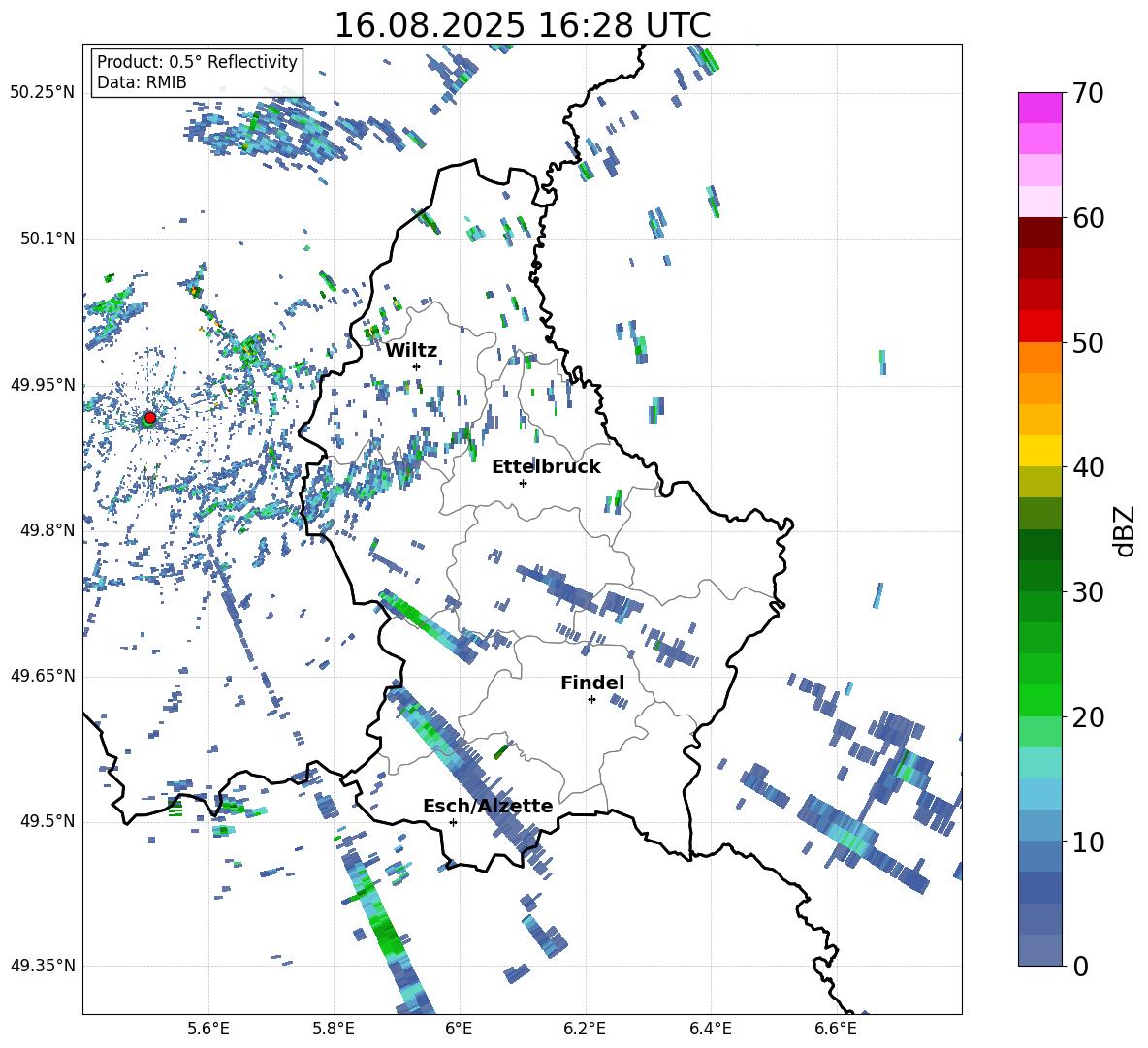Click the colorbar tick label '40'

pos(1089,467)
